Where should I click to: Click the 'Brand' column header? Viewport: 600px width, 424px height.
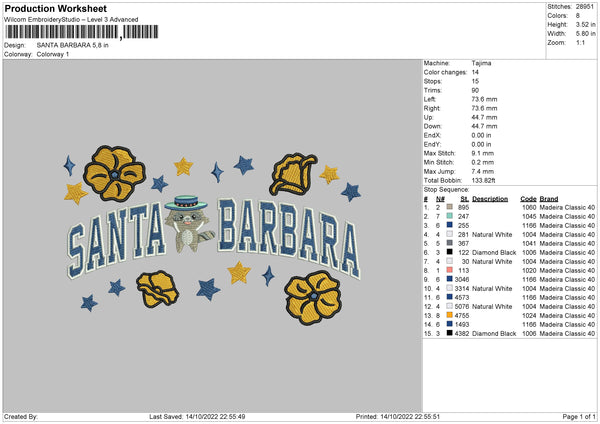(549, 199)
